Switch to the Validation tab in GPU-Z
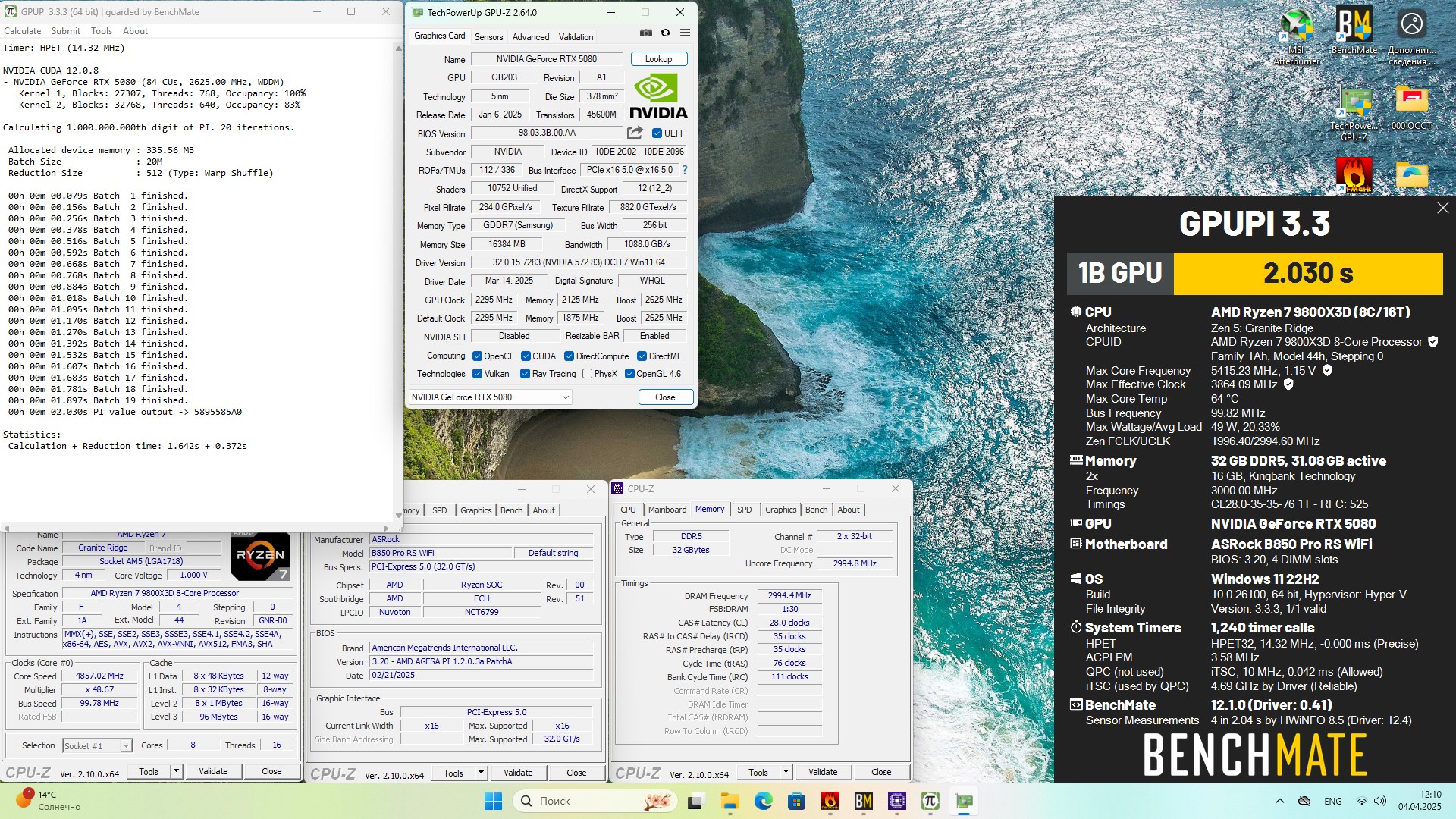Screen dimensions: 1456x819 pos(576,37)
